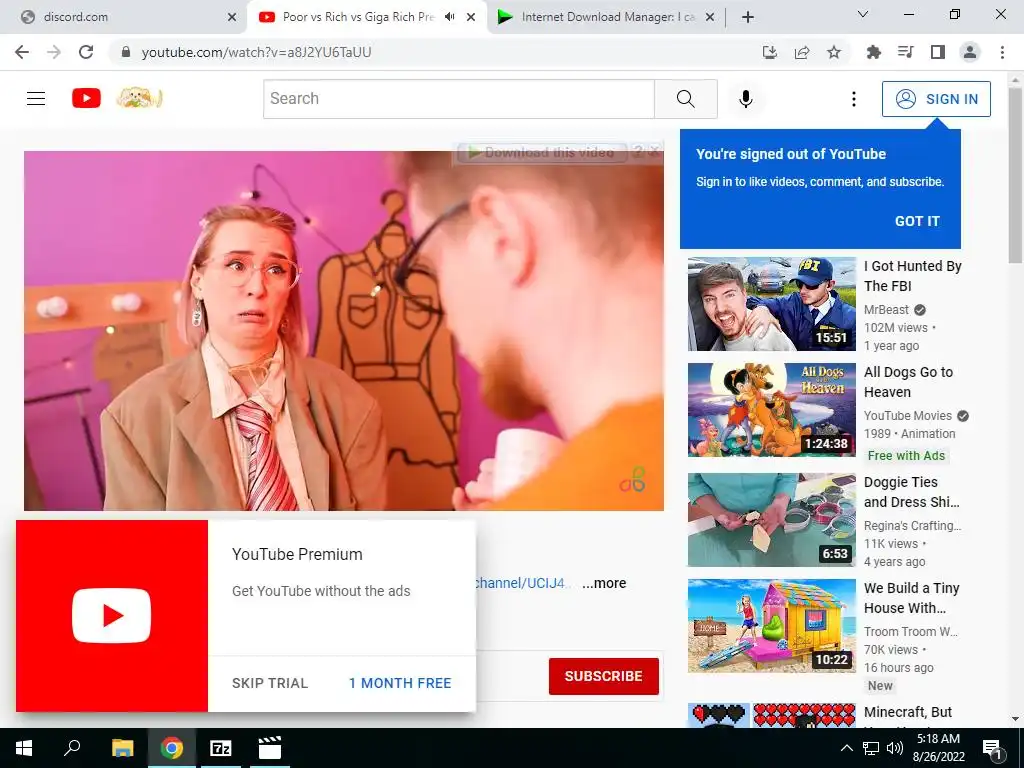
Task: Open media controls icon in toolbar
Action: 906,52
